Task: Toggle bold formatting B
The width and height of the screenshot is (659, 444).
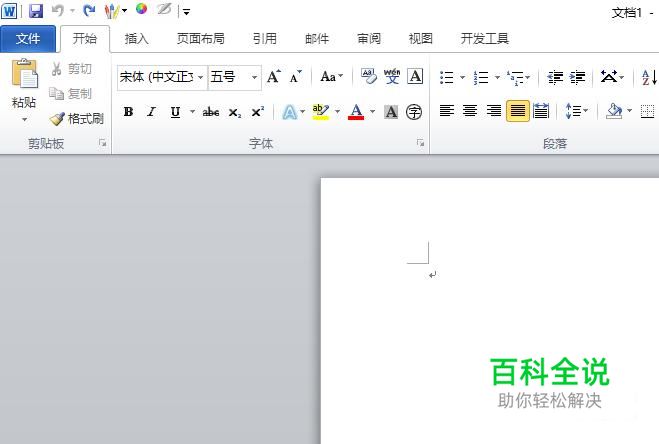Action: [128, 112]
